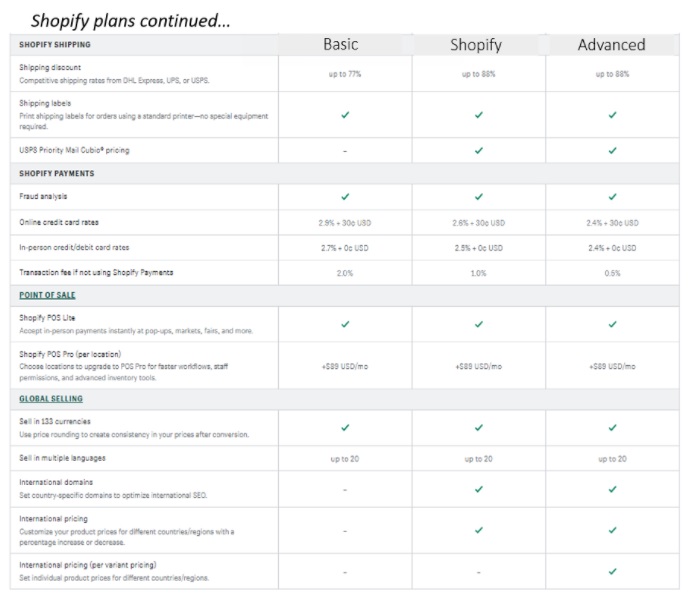The height and width of the screenshot is (603, 693).
Task: Click the Advanced checkmark for per variant pricing
Action: point(613,572)
